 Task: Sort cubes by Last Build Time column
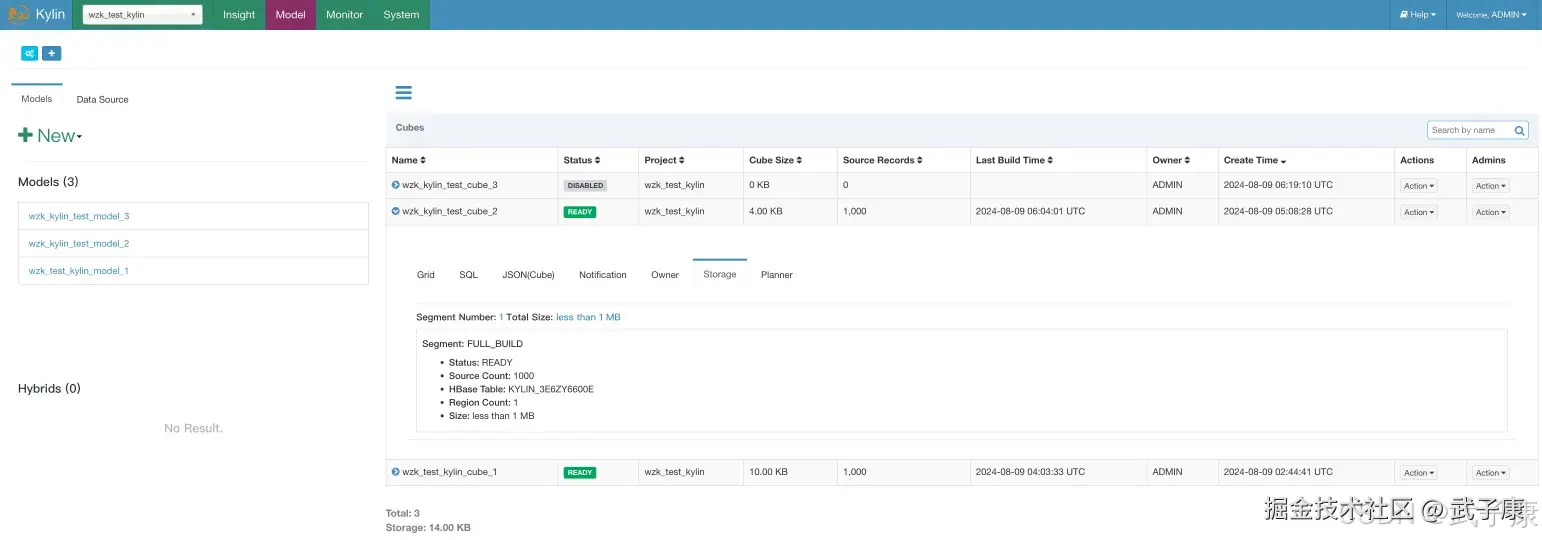click(1015, 160)
